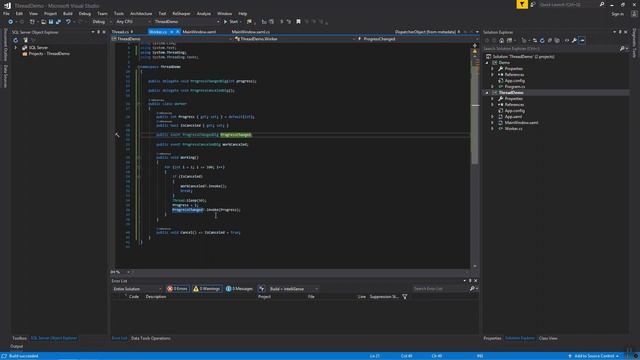
Task: Click Add SQL Server icon in Object Explorer
Action: [x=25, y=40]
